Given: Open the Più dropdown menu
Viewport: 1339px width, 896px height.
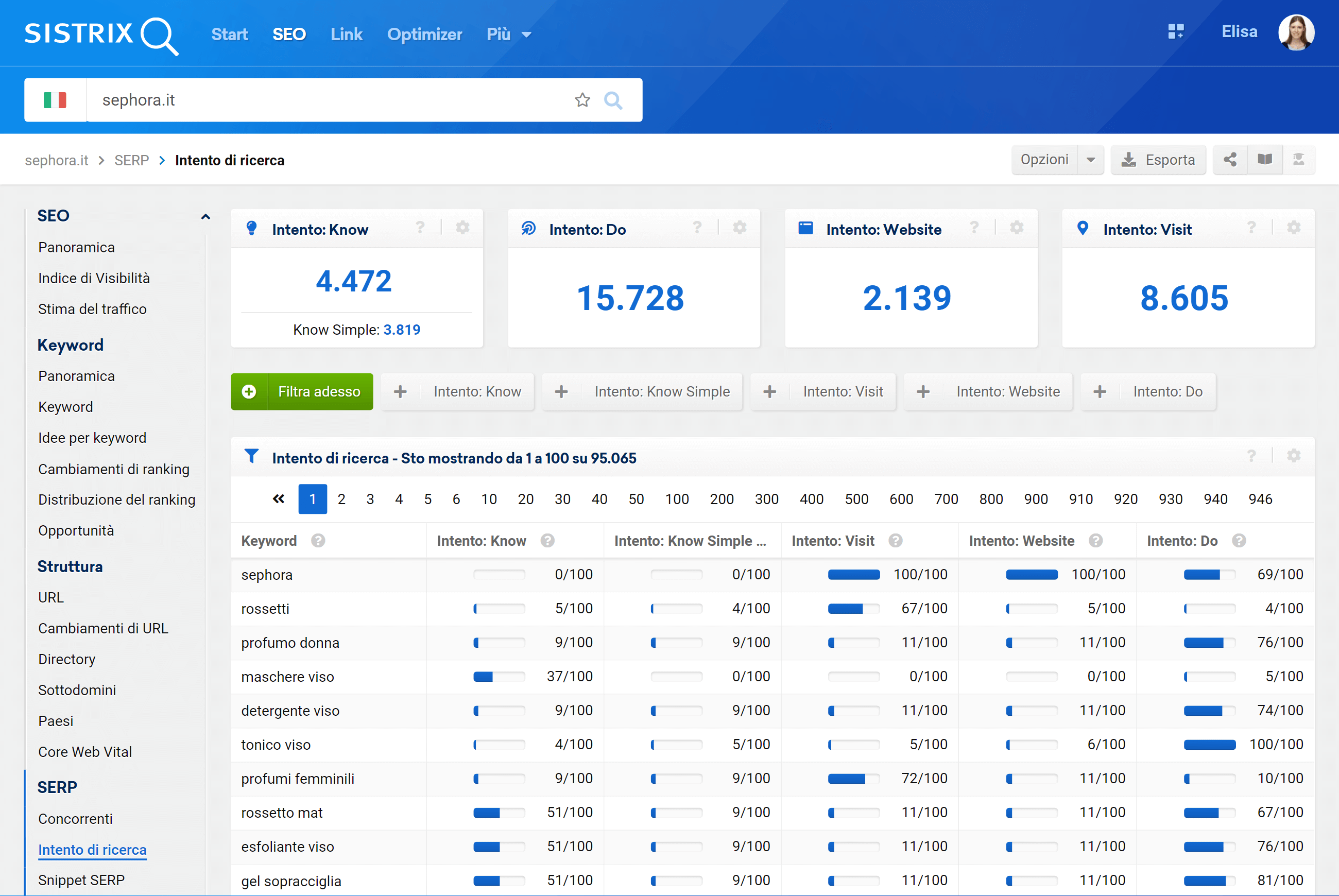Looking at the screenshot, I should [x=509, y=35].
